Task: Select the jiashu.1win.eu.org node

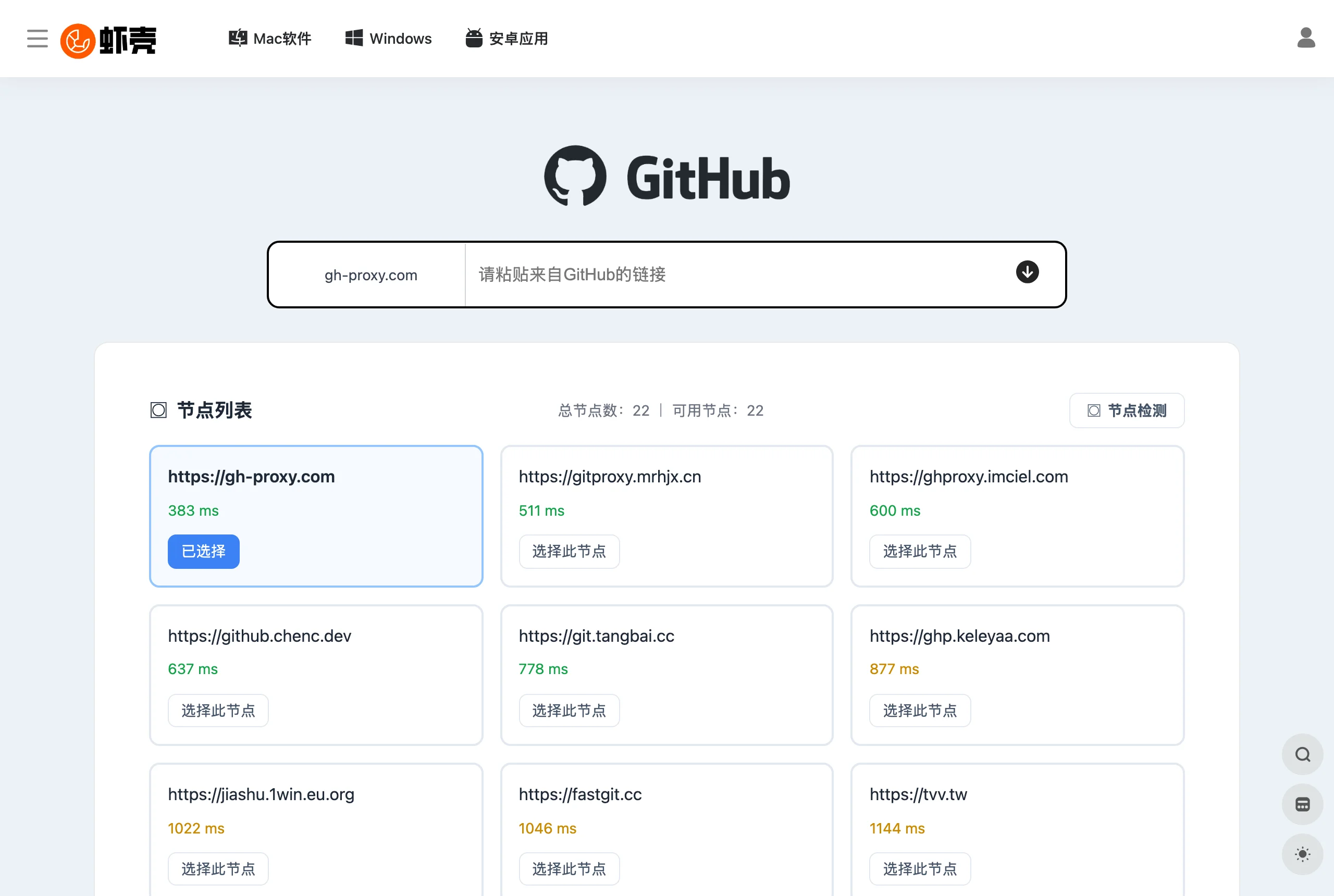Action: click(218, 868)
